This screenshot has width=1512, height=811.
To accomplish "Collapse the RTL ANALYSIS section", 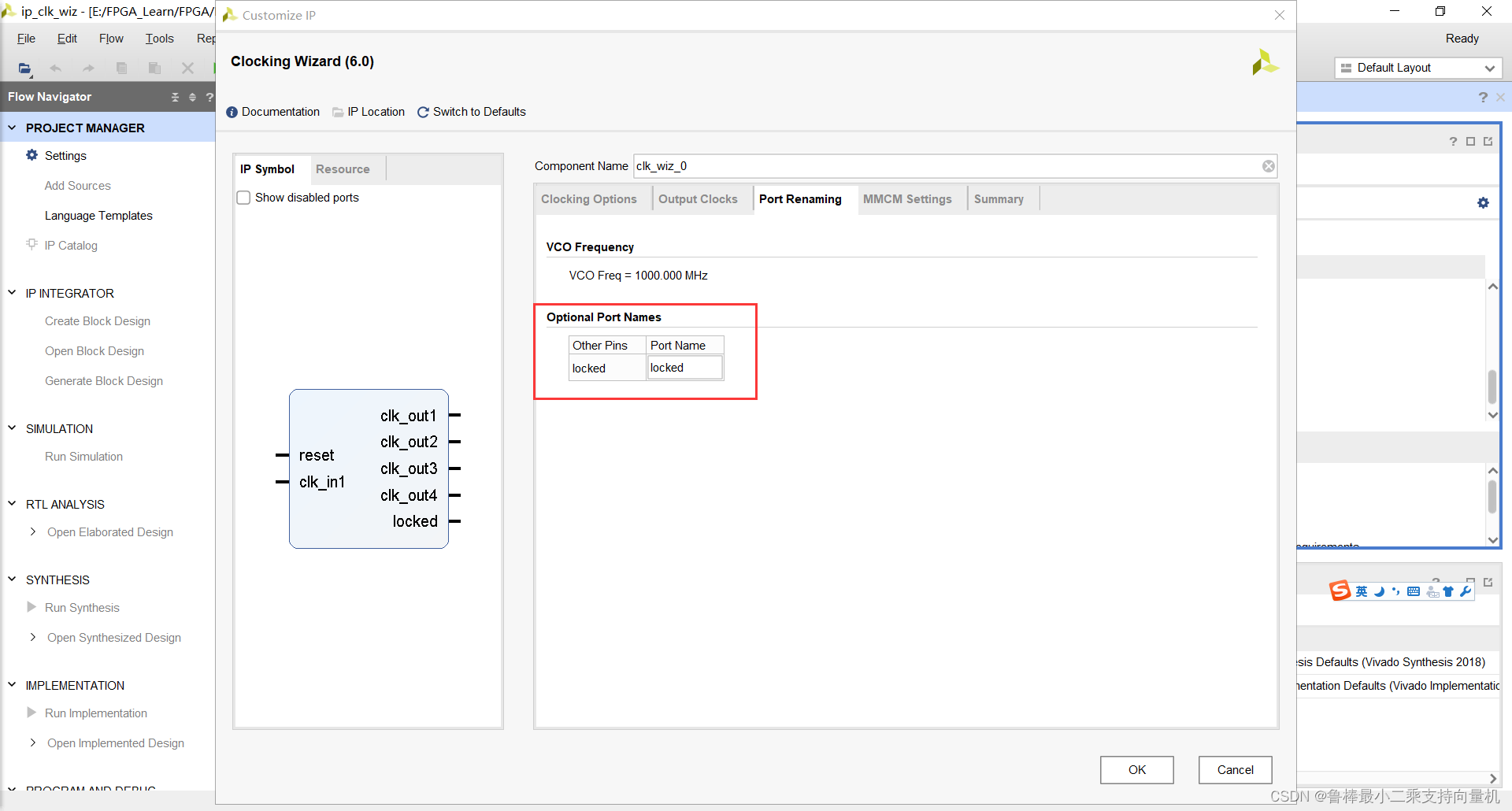I will pos(12,504).
